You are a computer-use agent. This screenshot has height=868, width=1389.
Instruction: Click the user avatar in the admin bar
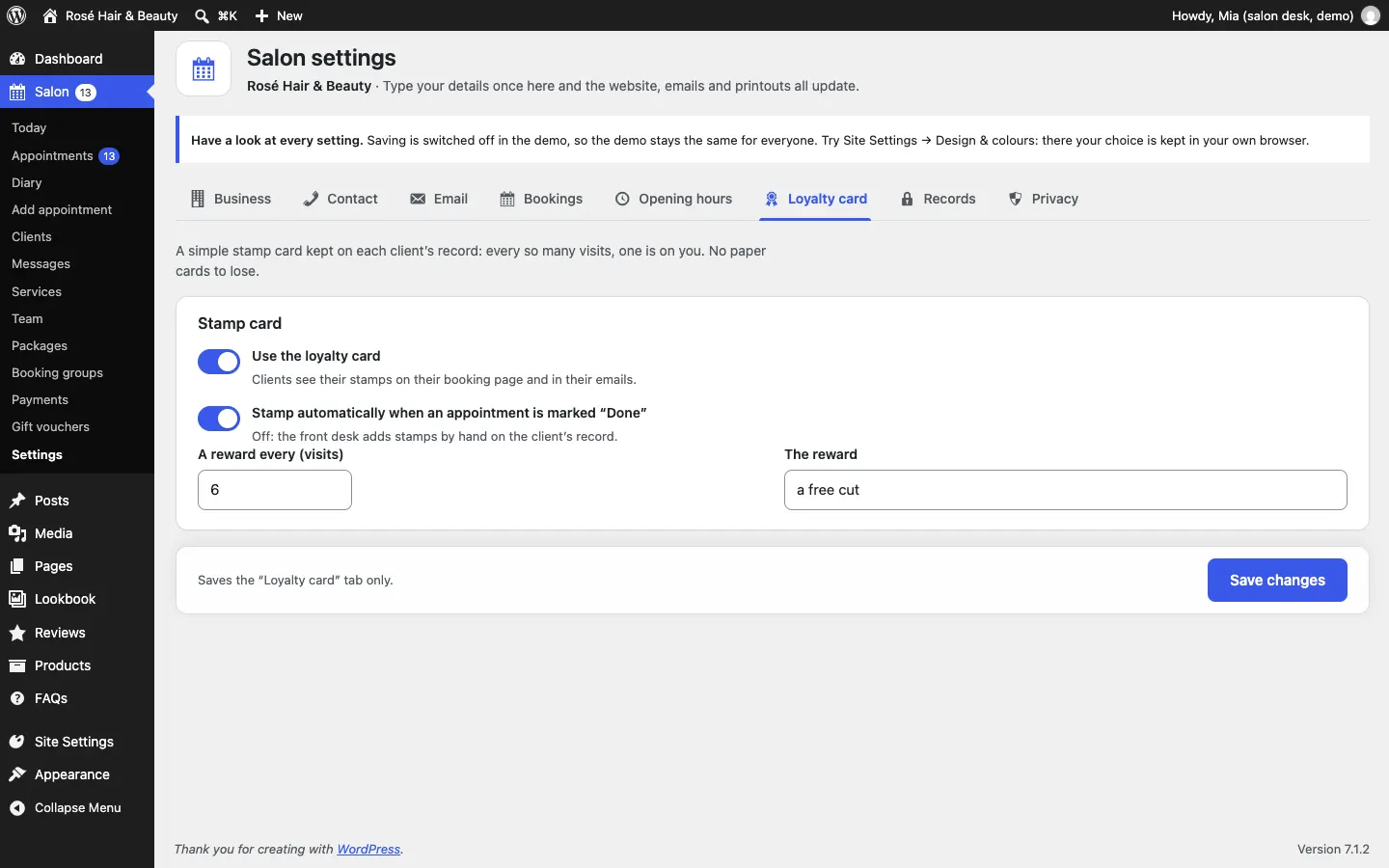[1371, 15]
